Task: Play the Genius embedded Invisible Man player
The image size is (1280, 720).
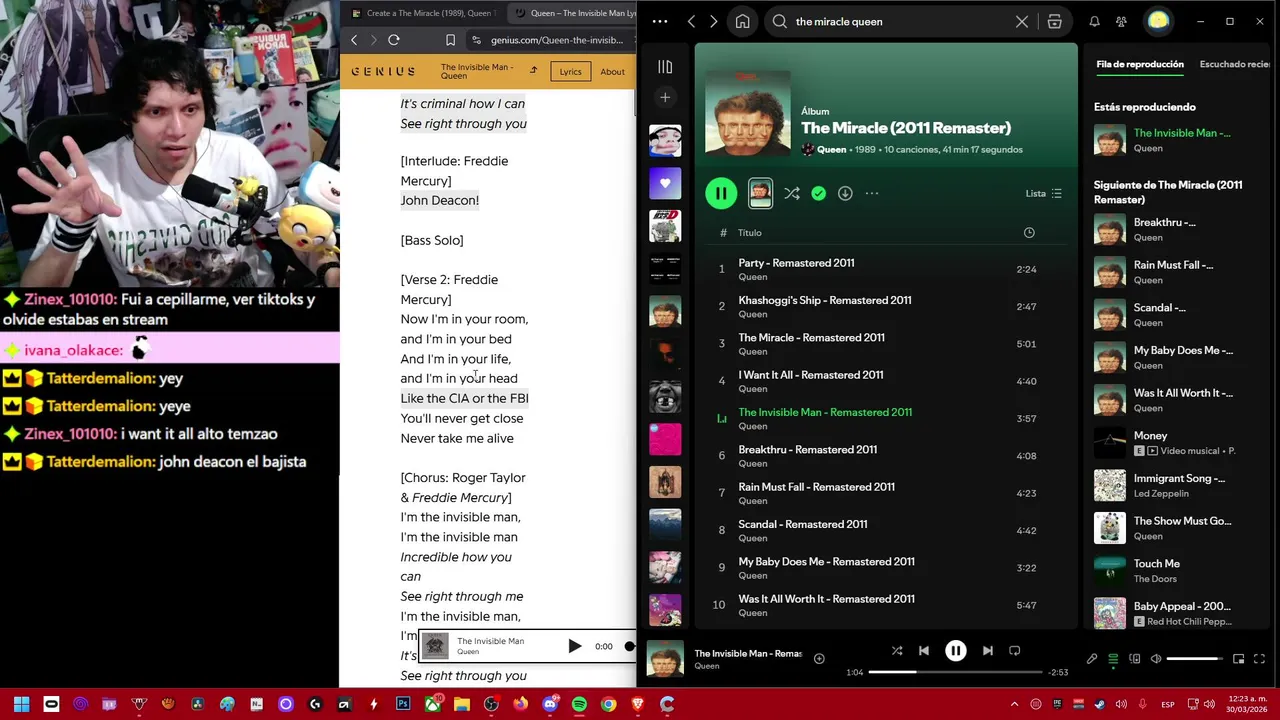Action: (574, 646)
